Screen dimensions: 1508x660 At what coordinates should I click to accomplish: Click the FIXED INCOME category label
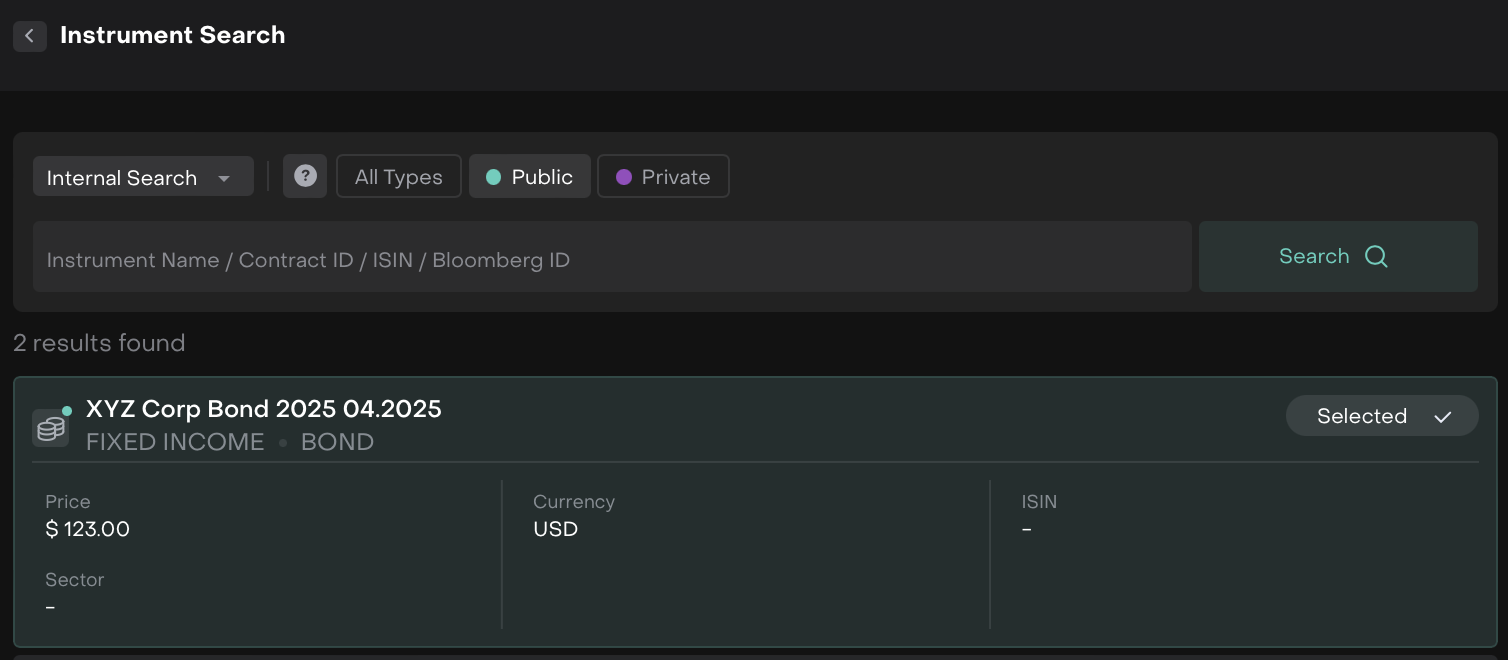(175, 442)
